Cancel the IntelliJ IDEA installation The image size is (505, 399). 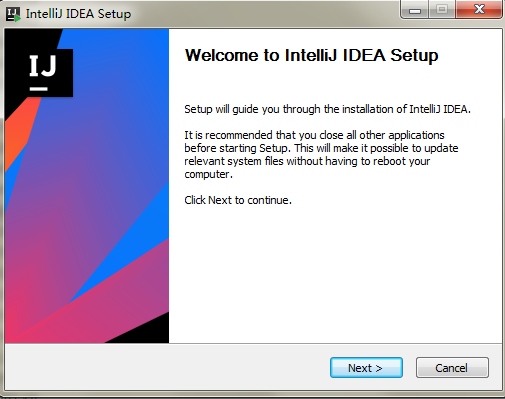pyautogui.click(x=452, y=368)
